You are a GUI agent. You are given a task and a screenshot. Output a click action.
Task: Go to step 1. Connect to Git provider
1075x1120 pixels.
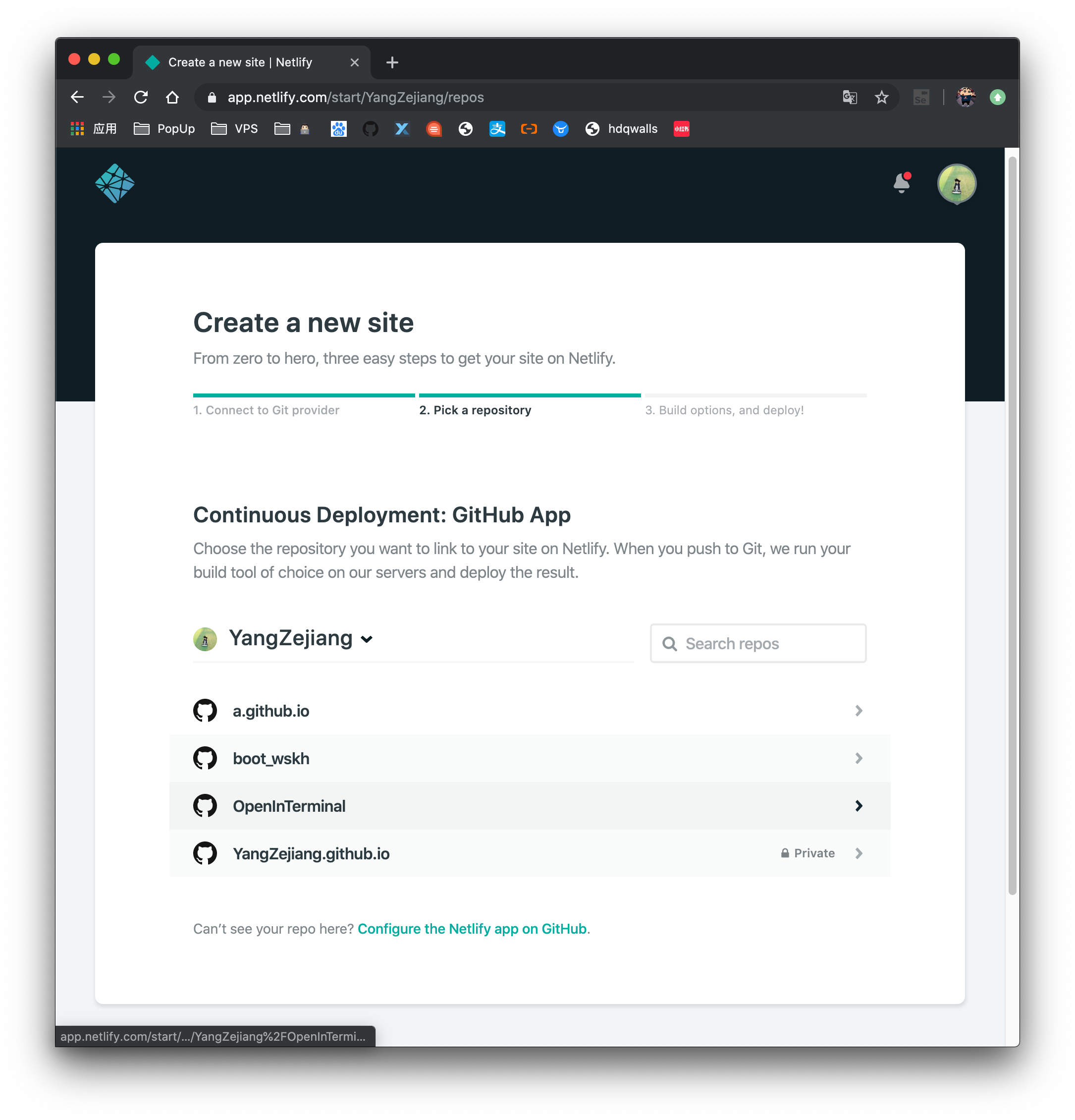[266, 410]
